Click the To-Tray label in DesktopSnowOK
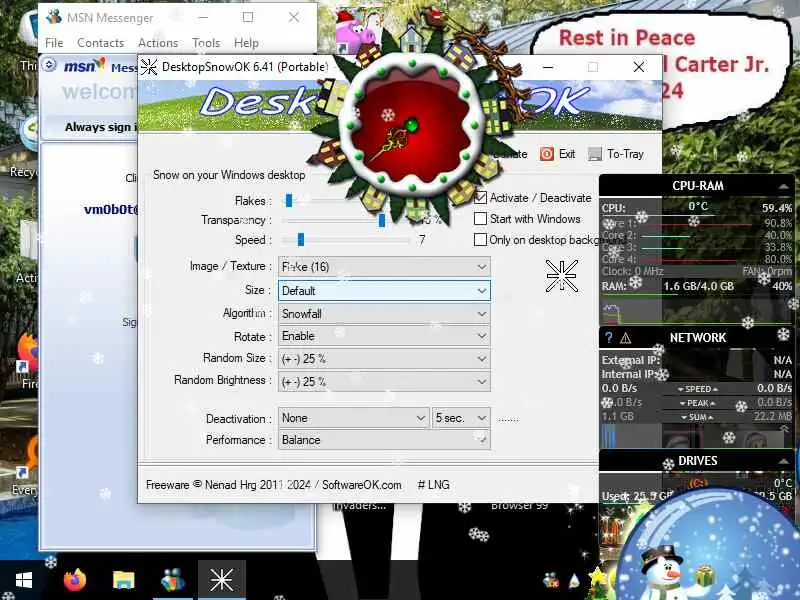This screenshot has width=800, height=600. [625, 154]
